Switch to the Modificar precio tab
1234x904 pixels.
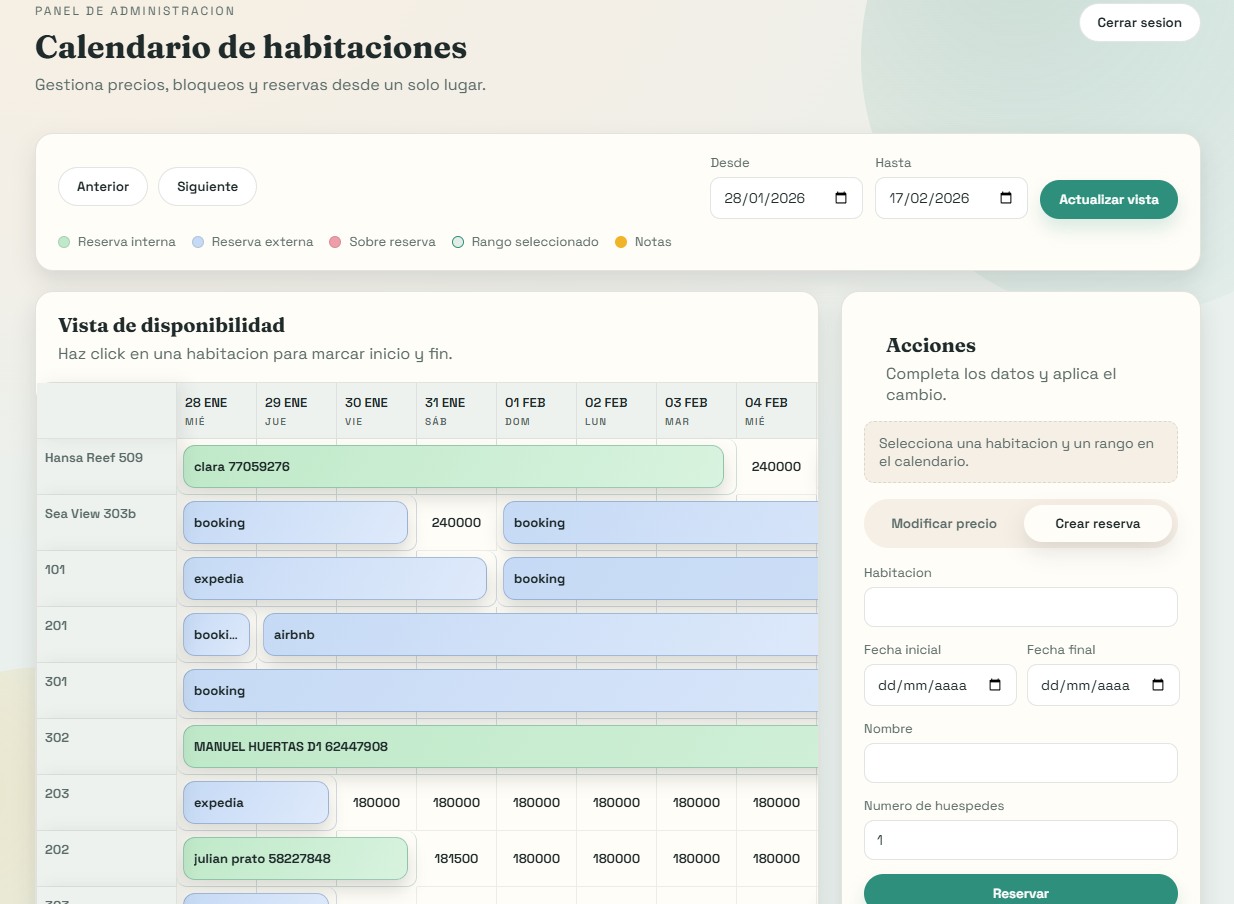(x=943, y=523)
